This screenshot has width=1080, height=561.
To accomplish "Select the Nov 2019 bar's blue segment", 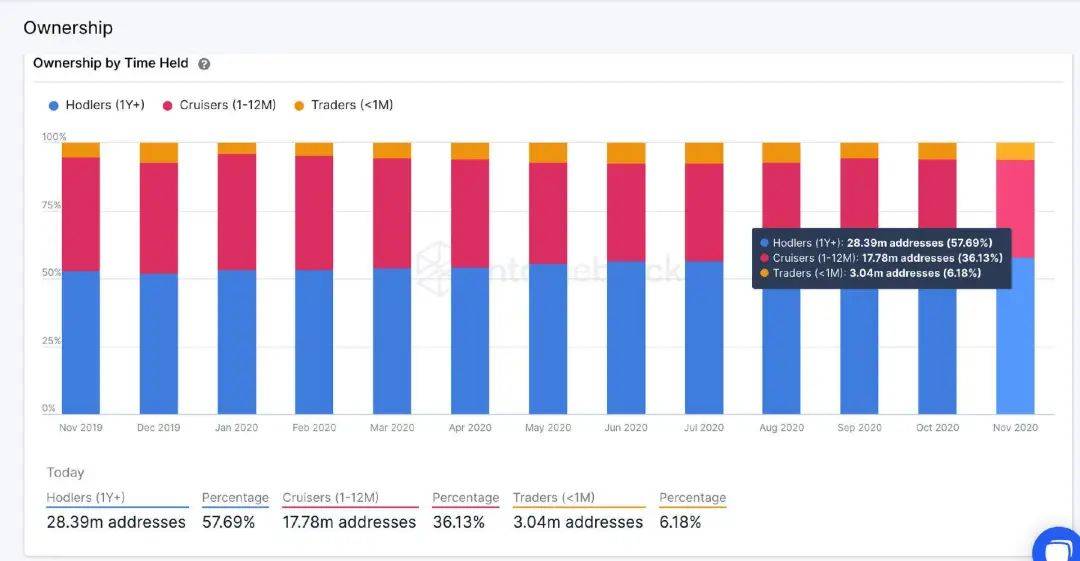I will coord(81,342).
